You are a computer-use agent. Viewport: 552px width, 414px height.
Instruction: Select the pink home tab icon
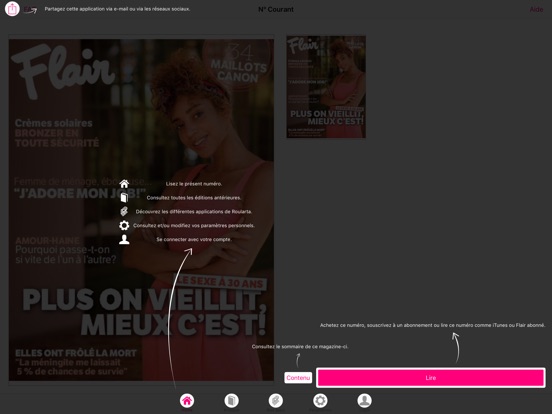pyautogui.click(x=187, y=401)
